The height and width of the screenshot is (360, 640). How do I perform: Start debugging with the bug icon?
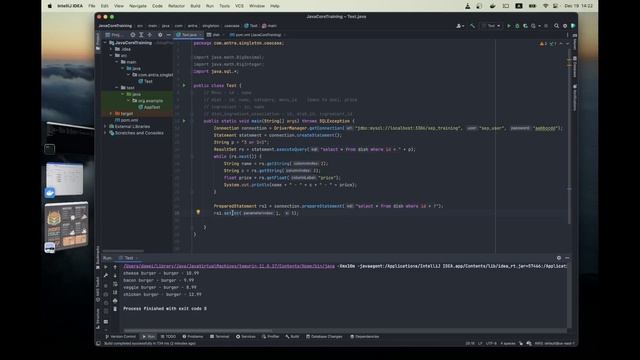(517, 26)
